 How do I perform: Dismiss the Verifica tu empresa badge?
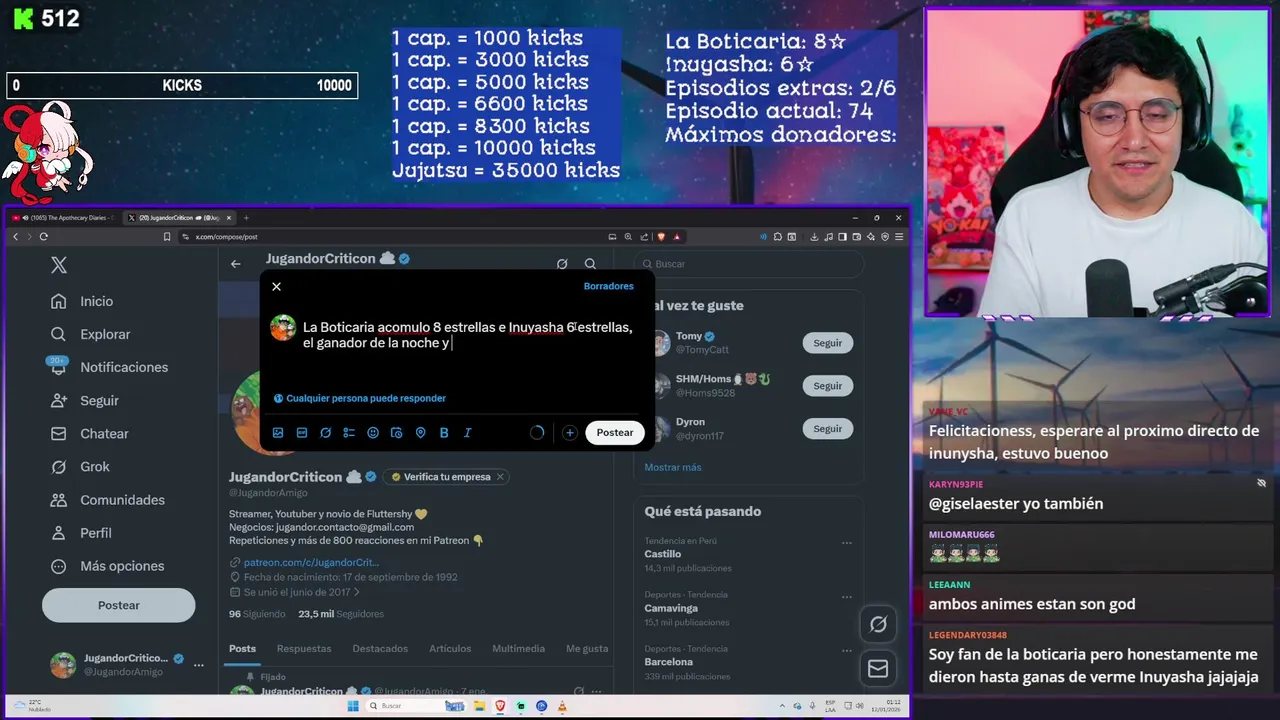(x=500, y=477)
